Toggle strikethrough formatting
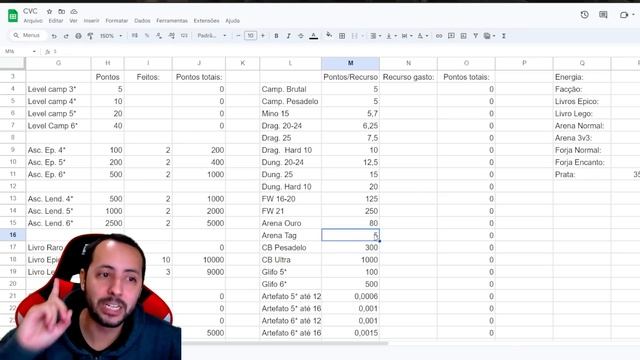The width and height of the screenshot is (640, 360). [301, 36]
